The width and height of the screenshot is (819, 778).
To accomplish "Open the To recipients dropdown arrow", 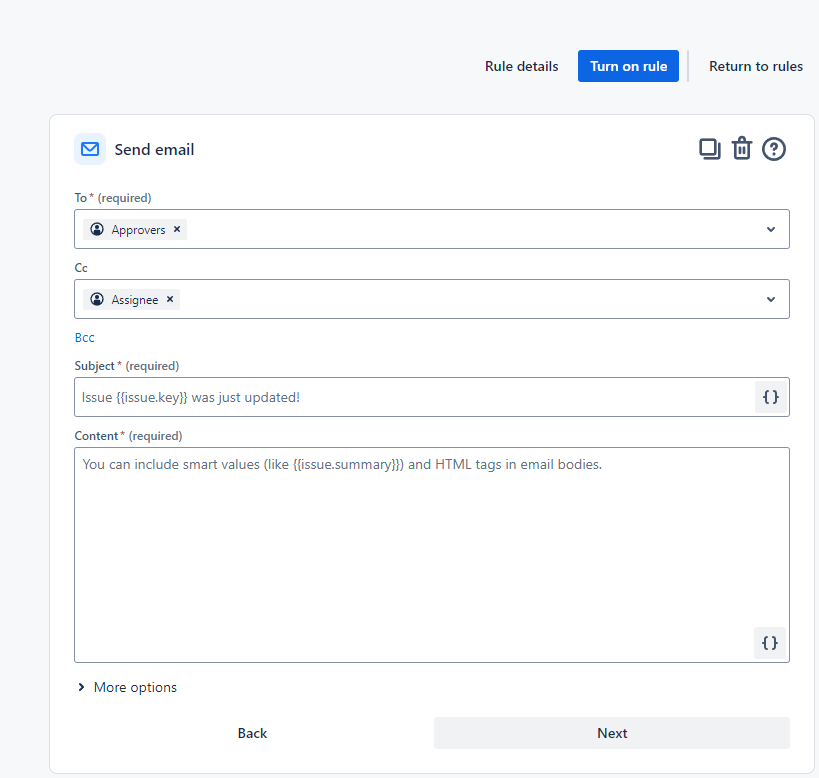I will (771, 229).
